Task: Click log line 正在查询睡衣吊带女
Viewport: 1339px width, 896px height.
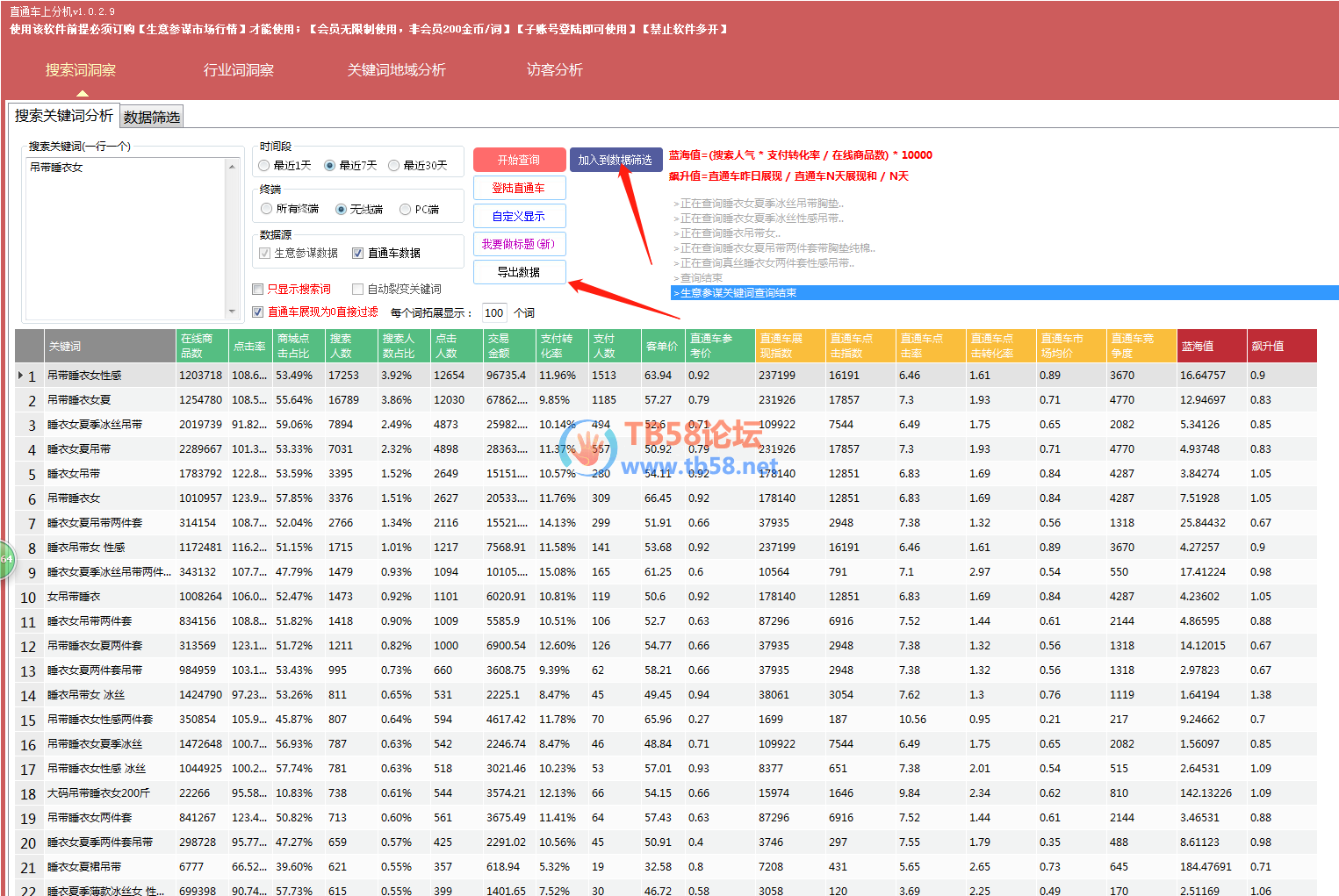Action: [x=728, y=233]
